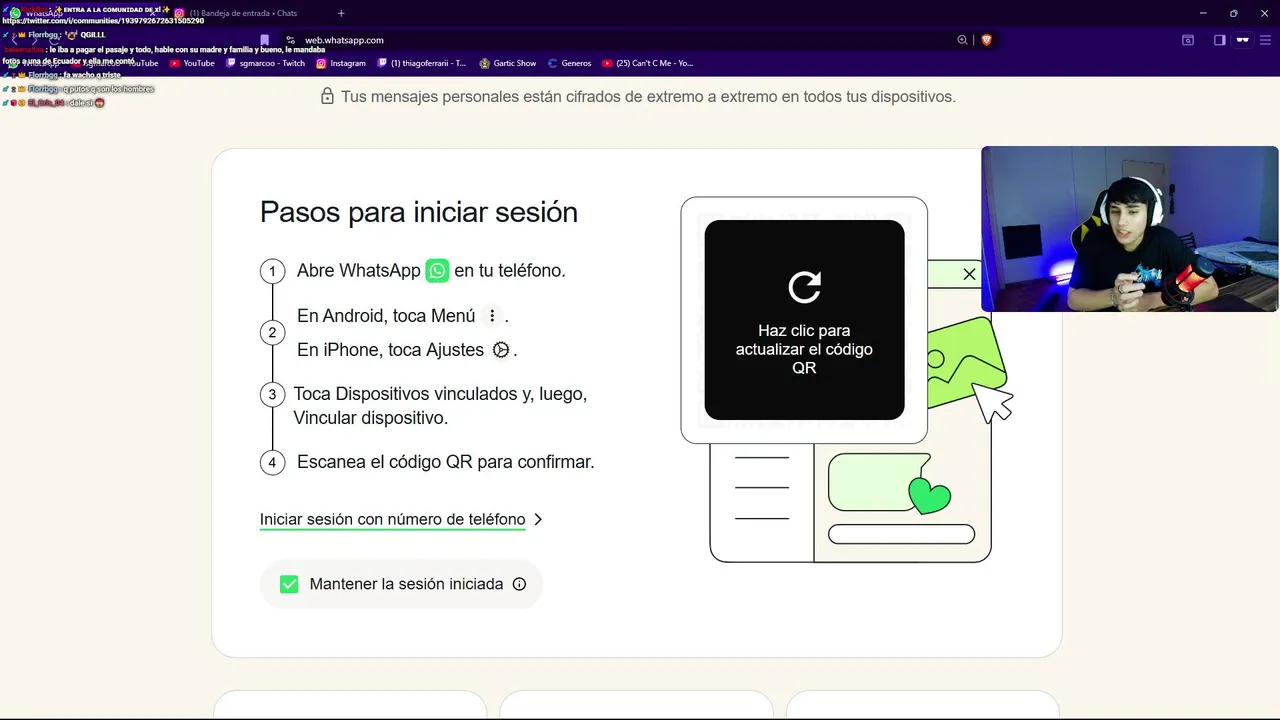Toggle the browser sidebar panel icon
The height and width of the screenshot is (720, 1280).
pyautogui.click(x=1220, y=40)
